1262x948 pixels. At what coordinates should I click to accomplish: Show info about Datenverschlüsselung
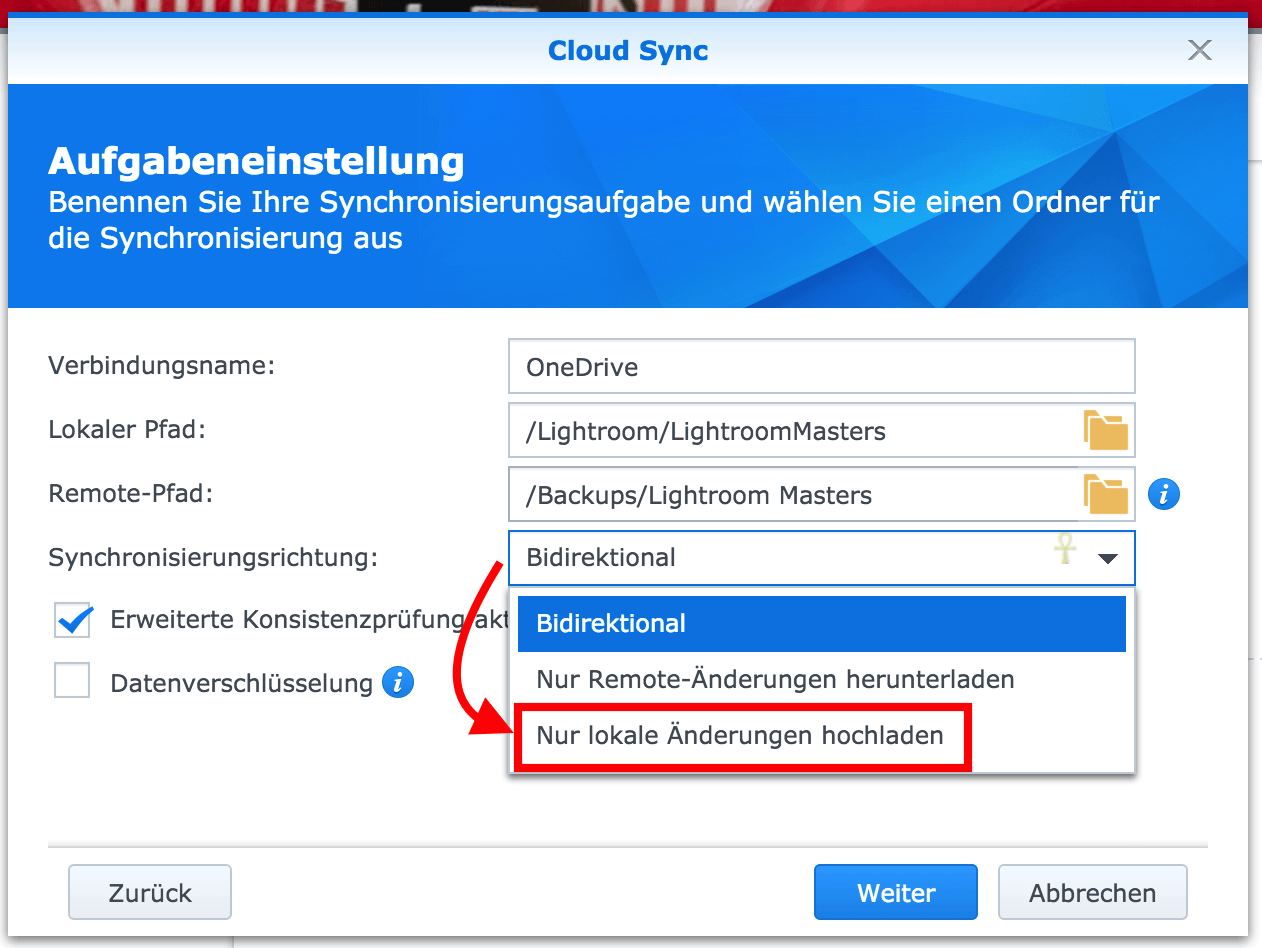click(398, 683)
